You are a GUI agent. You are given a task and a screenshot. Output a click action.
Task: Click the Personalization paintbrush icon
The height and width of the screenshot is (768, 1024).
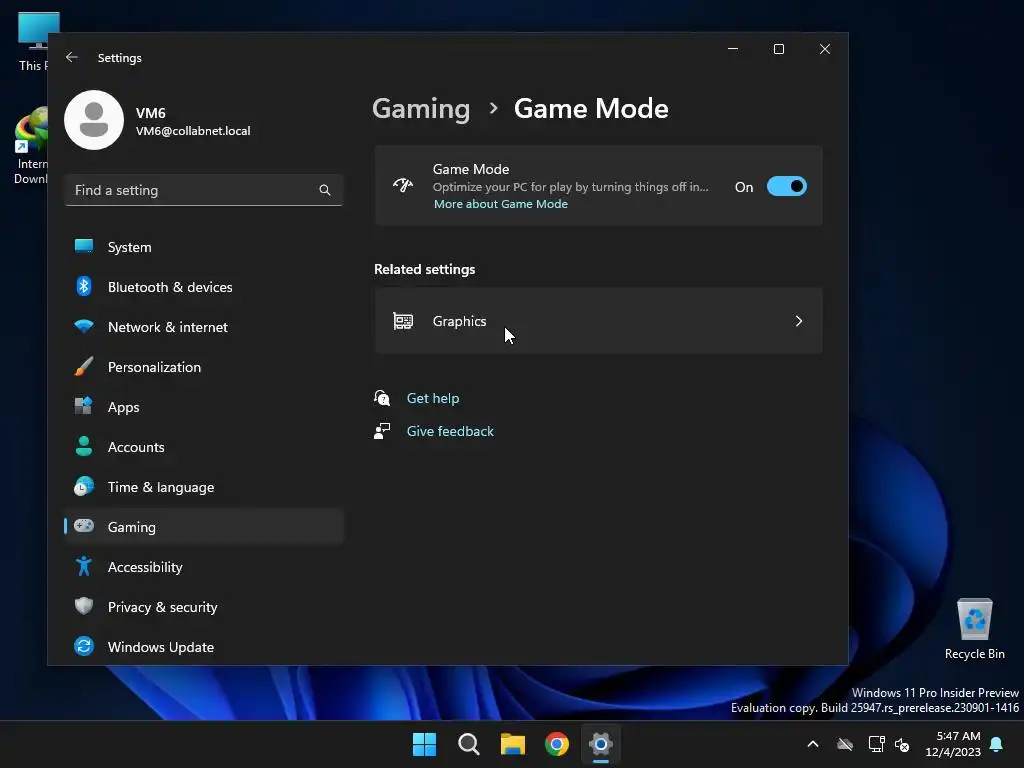click(84, 366)
